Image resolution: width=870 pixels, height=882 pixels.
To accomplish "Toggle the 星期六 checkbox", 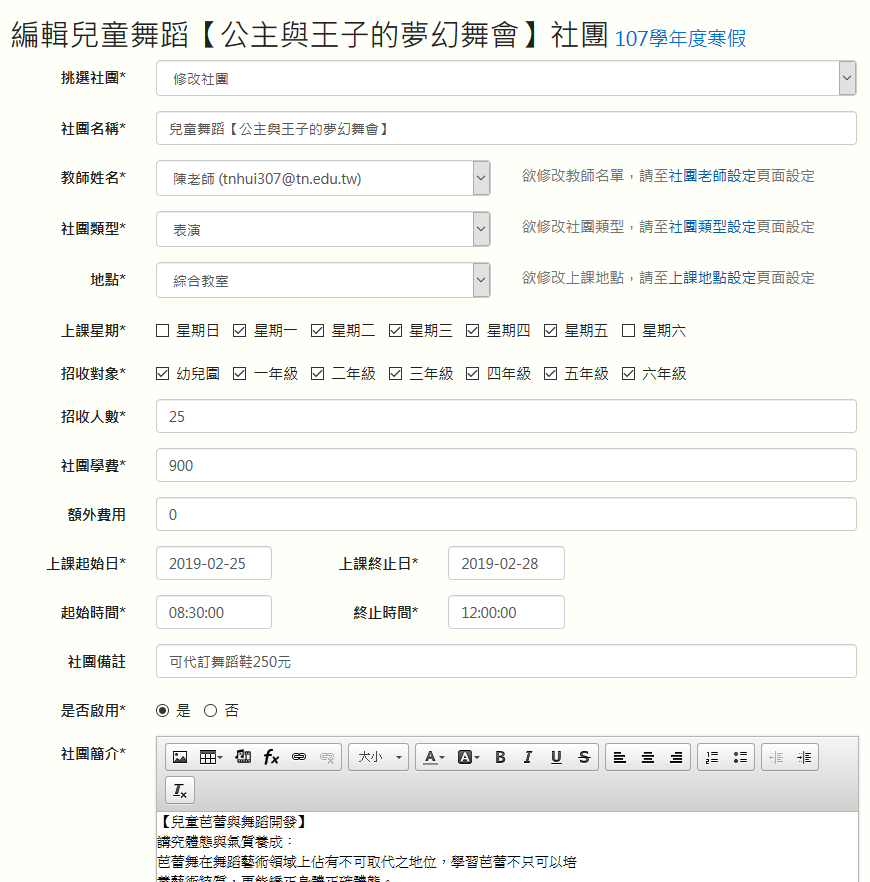I will tap(629, 331).
